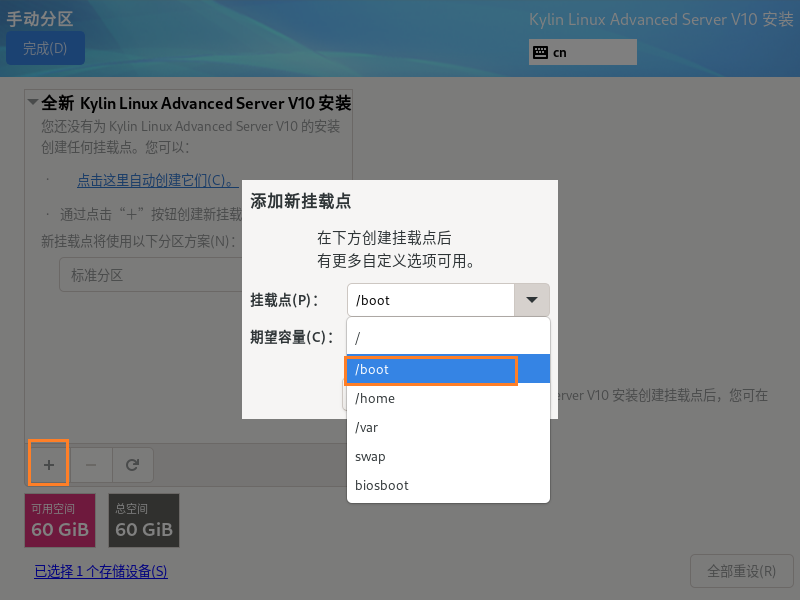Select /home in the dropdown list
The height and width of the screenshot is (600, 800).
coord(448,398)
